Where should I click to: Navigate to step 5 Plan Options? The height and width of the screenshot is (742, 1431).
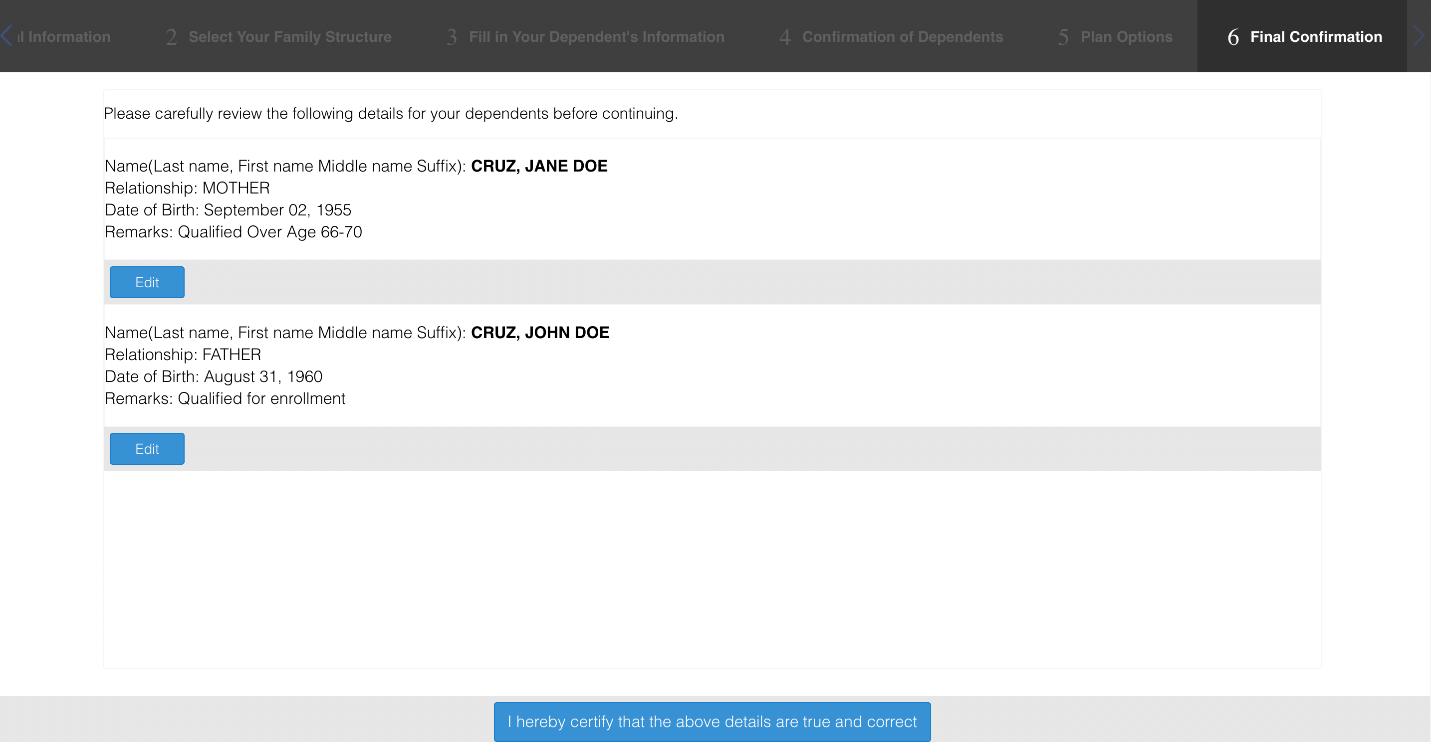pyautogui.click(x=1114, y=37)
